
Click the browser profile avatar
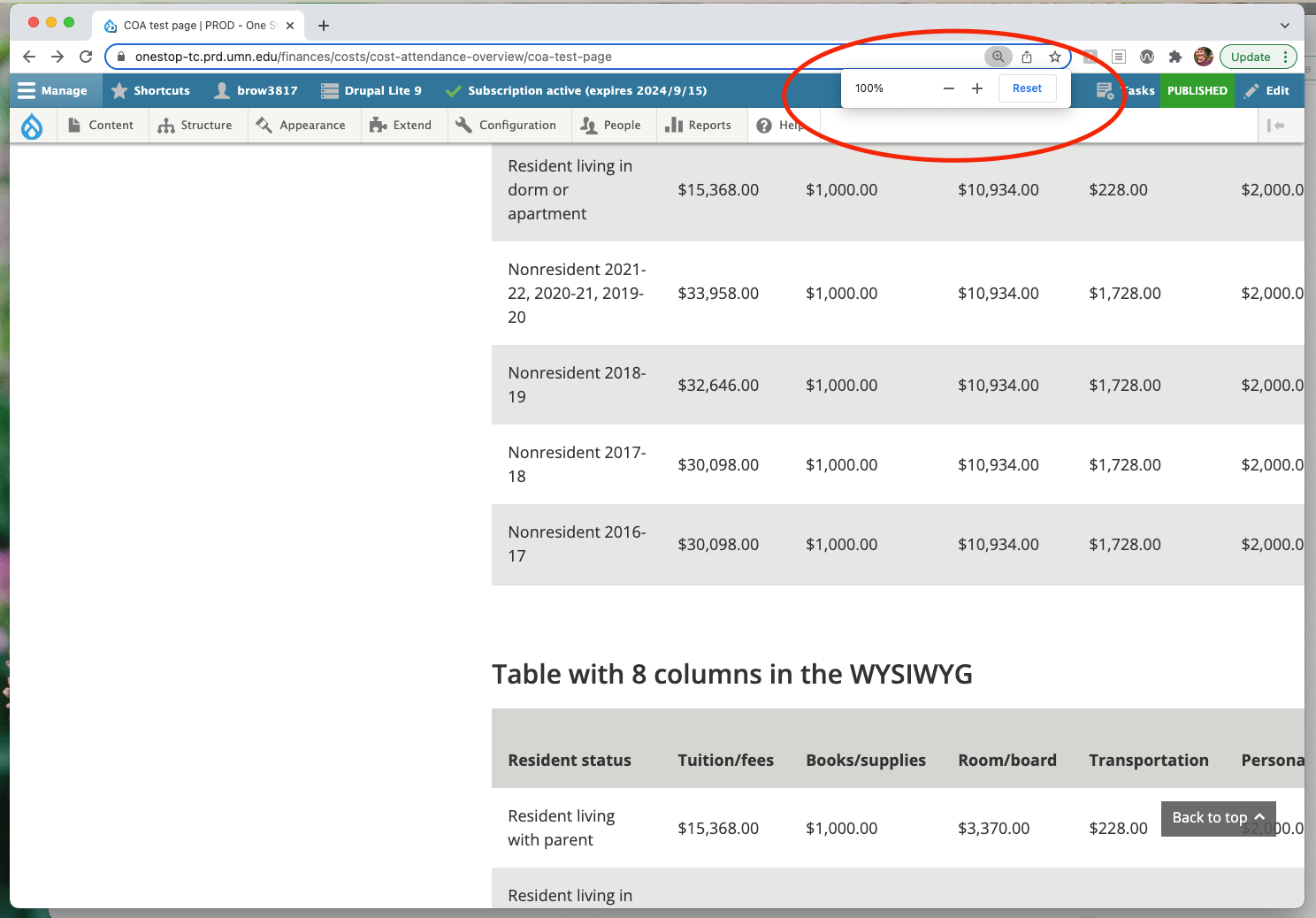coord(1203,57)
